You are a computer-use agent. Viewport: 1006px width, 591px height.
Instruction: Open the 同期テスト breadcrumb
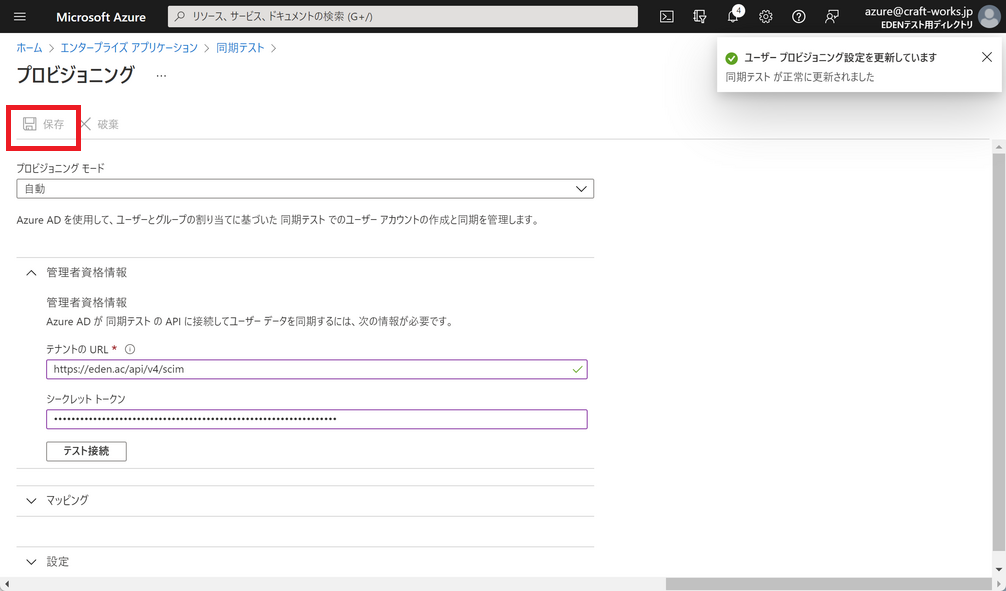pyautogui.click(x=240, y=48)
